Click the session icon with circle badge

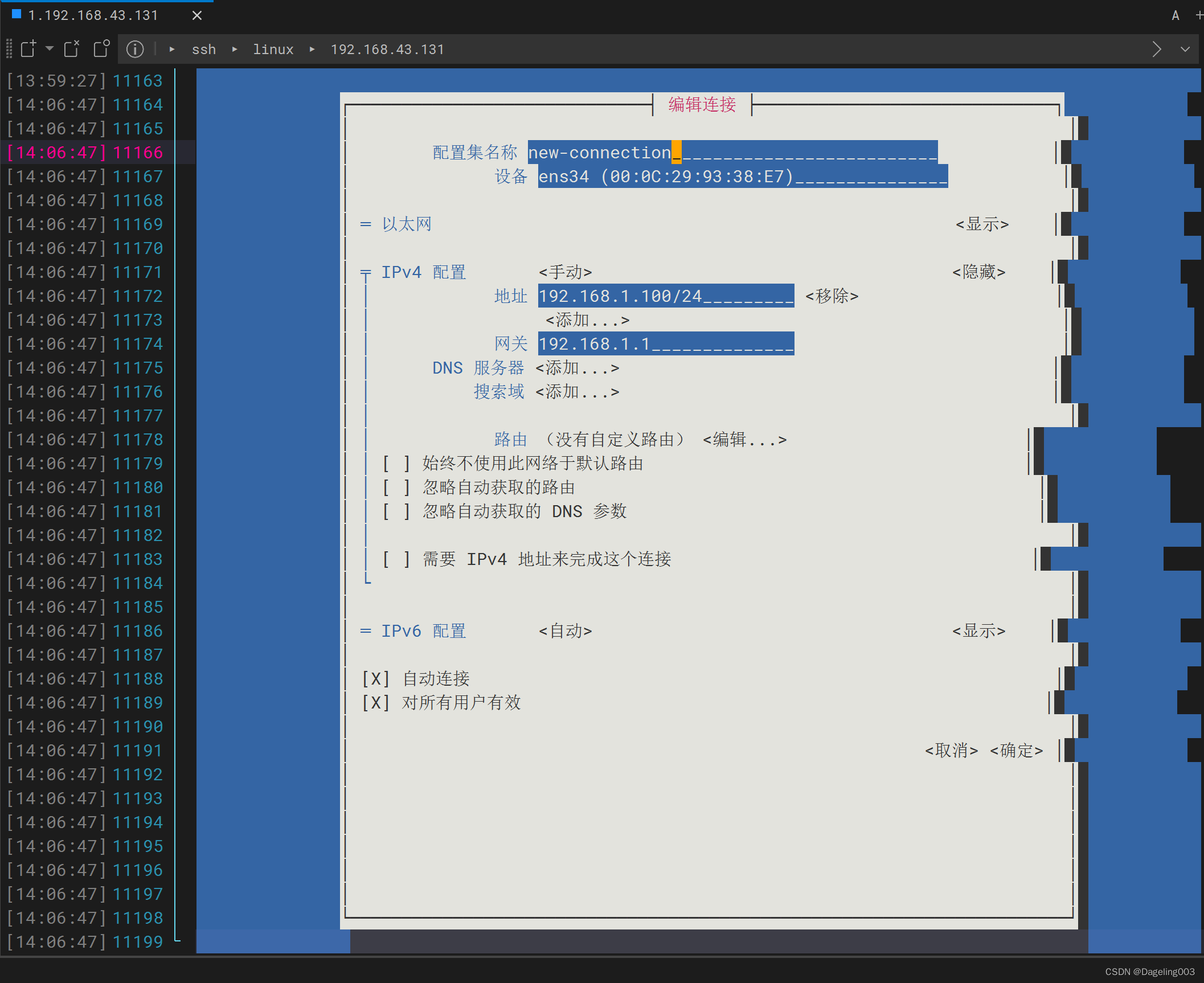point(101,49)
